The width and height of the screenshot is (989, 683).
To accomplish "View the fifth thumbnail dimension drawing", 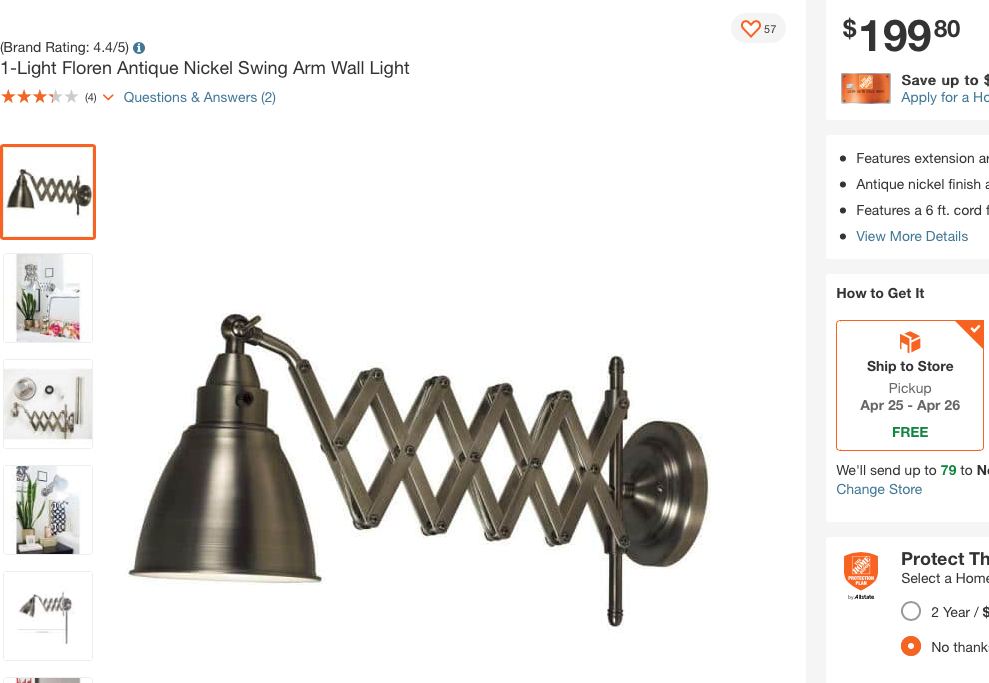I will [x=49, y=616].
